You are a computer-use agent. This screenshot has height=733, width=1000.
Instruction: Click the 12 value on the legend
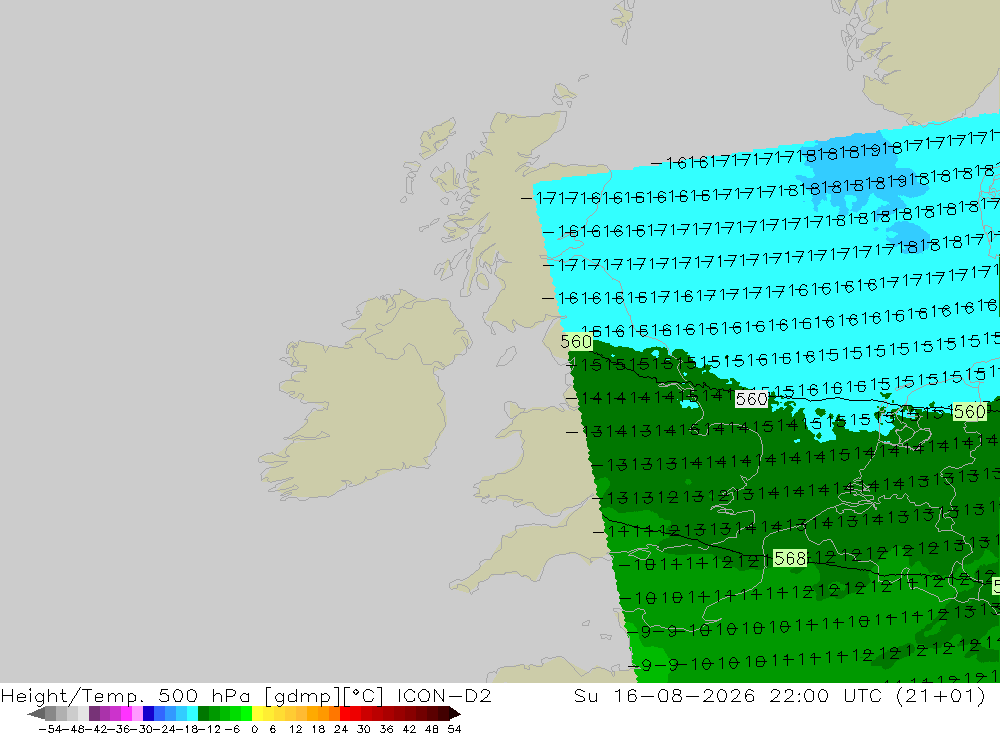click(x=295, y=729)
